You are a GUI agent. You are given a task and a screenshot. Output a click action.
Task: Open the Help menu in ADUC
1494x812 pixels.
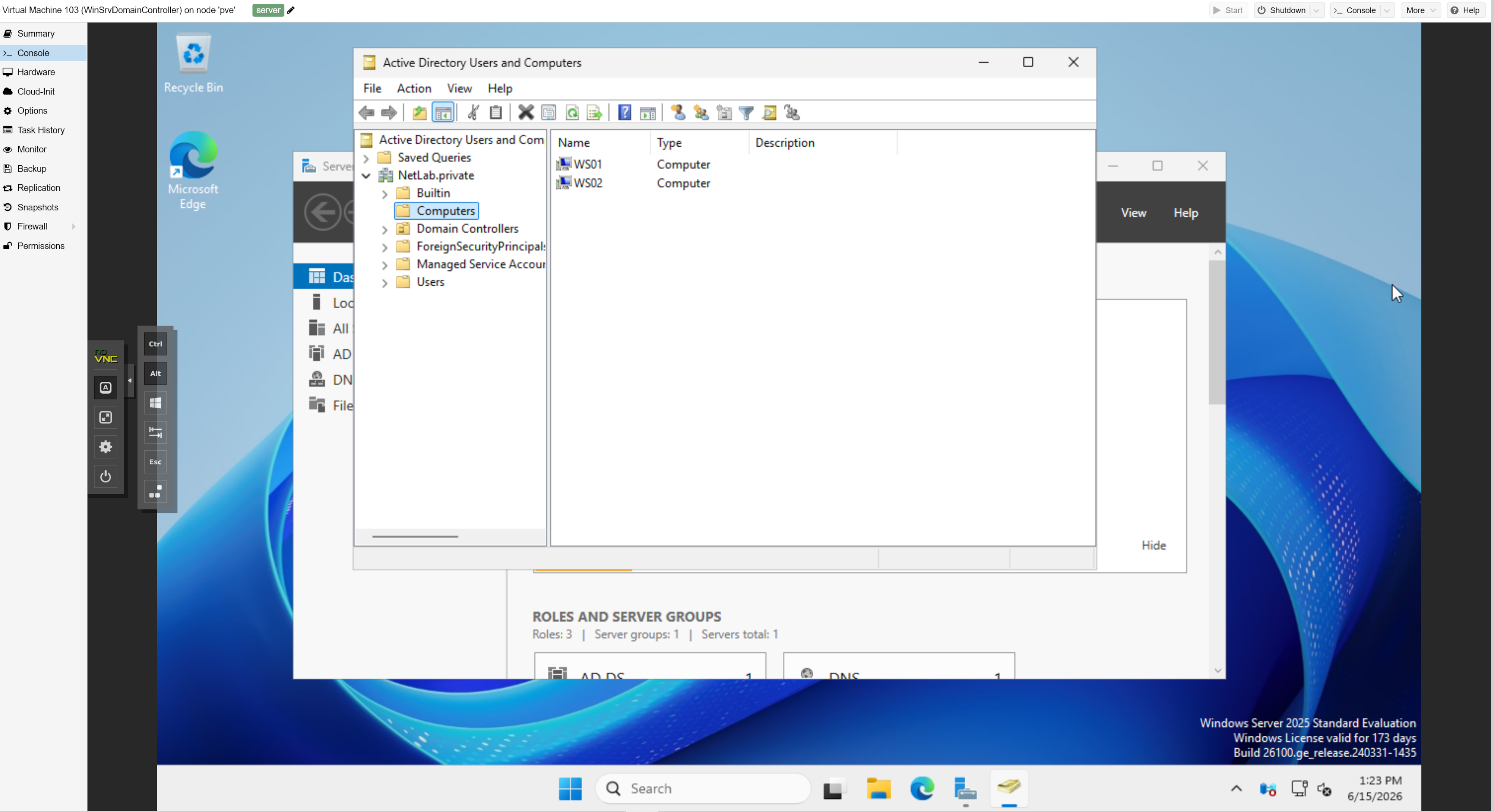pyautogui.click(x=500, y=88)
